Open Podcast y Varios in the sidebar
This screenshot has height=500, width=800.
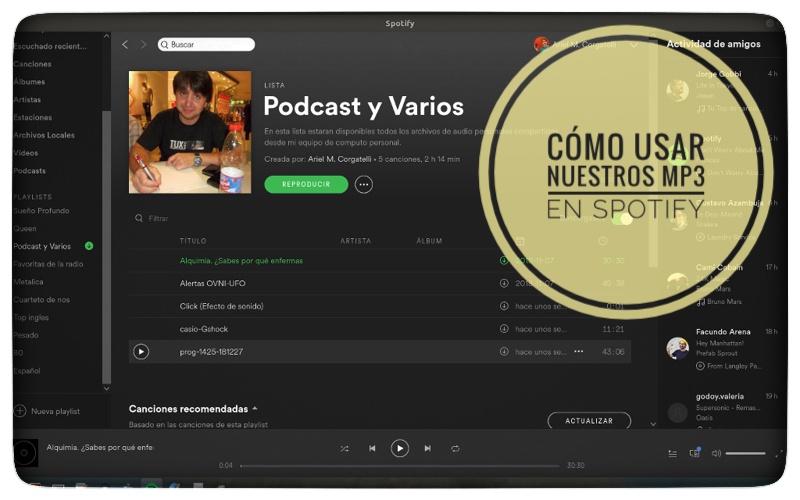[42, 246]
